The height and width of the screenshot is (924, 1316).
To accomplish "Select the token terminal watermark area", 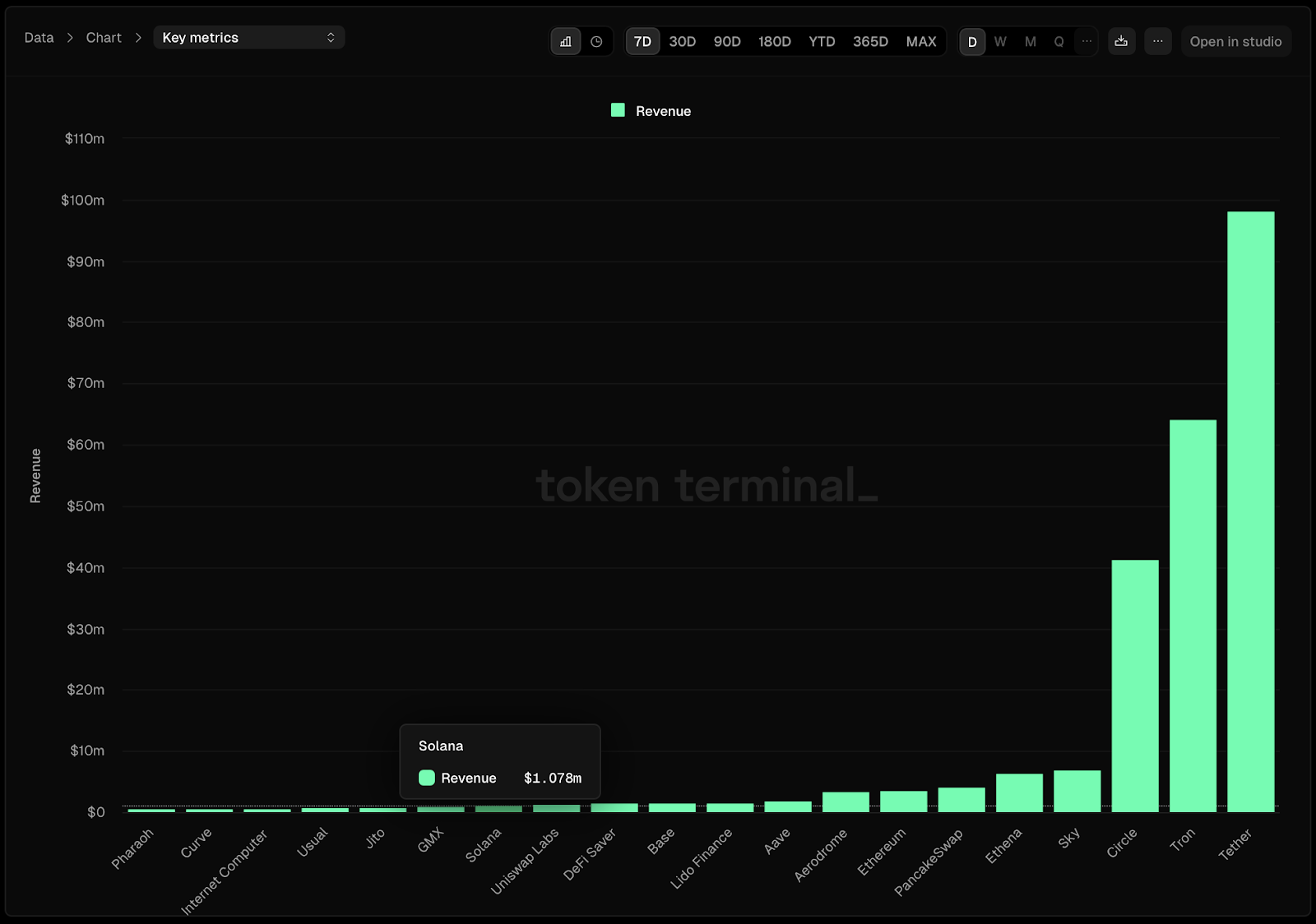I will (x=706, y=485).
